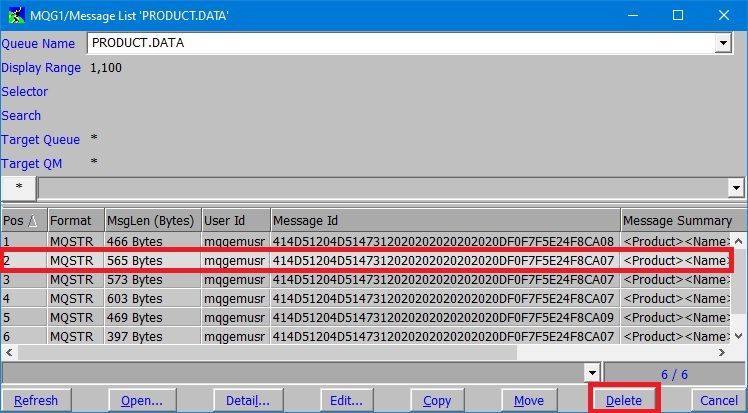Click the Copy button

437,401
